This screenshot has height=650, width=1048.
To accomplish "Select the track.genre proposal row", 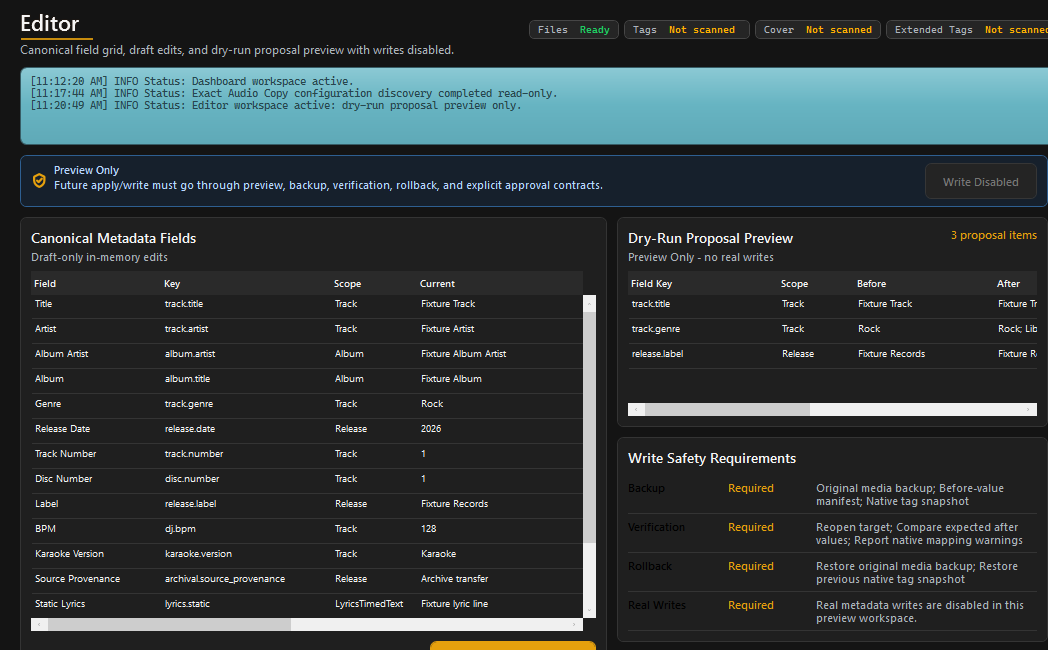I will click(x=832, y=329).
